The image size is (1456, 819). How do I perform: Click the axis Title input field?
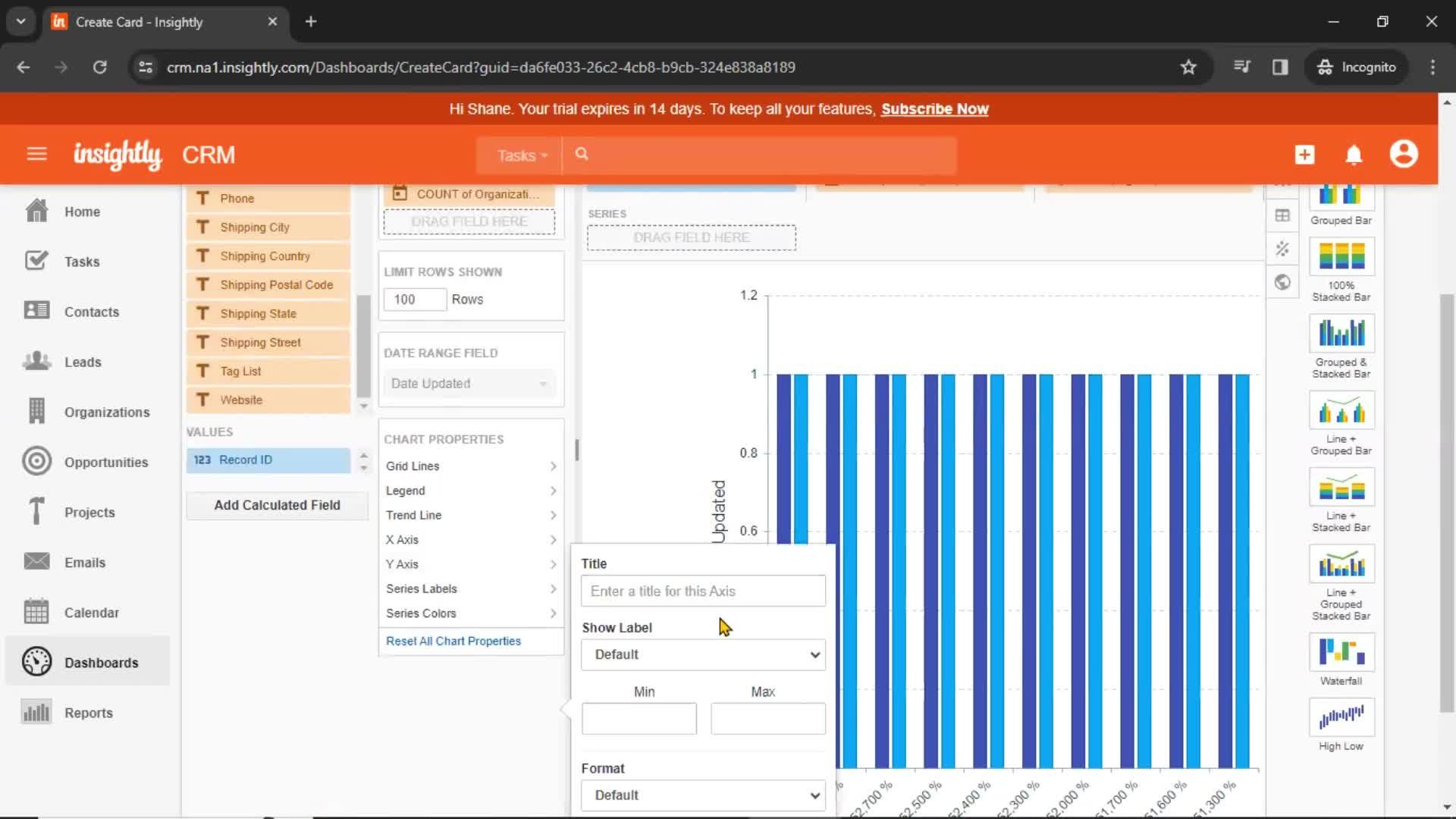click(x=703, y=591)
